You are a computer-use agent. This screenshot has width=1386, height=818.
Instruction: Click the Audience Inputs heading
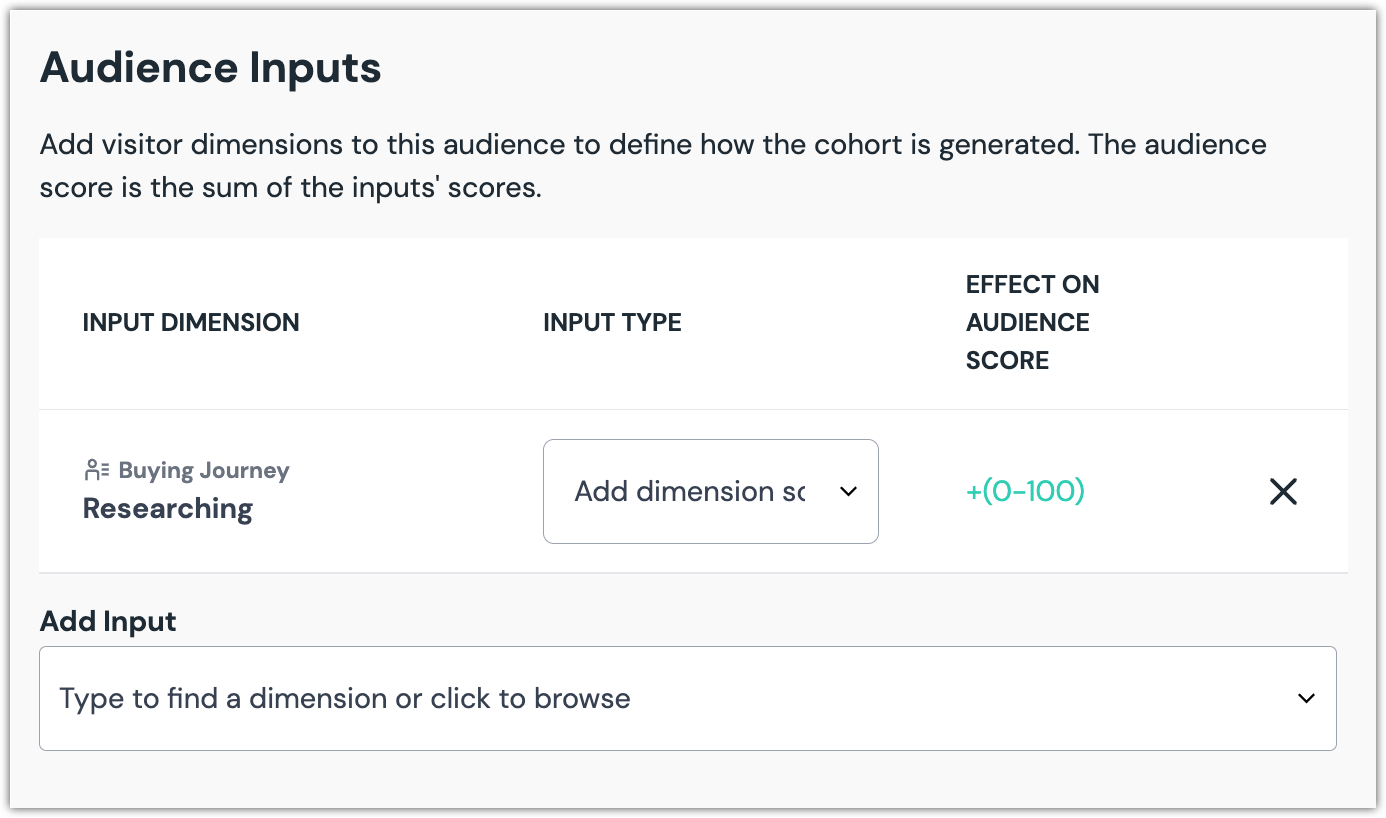click(x=210, y=68)
